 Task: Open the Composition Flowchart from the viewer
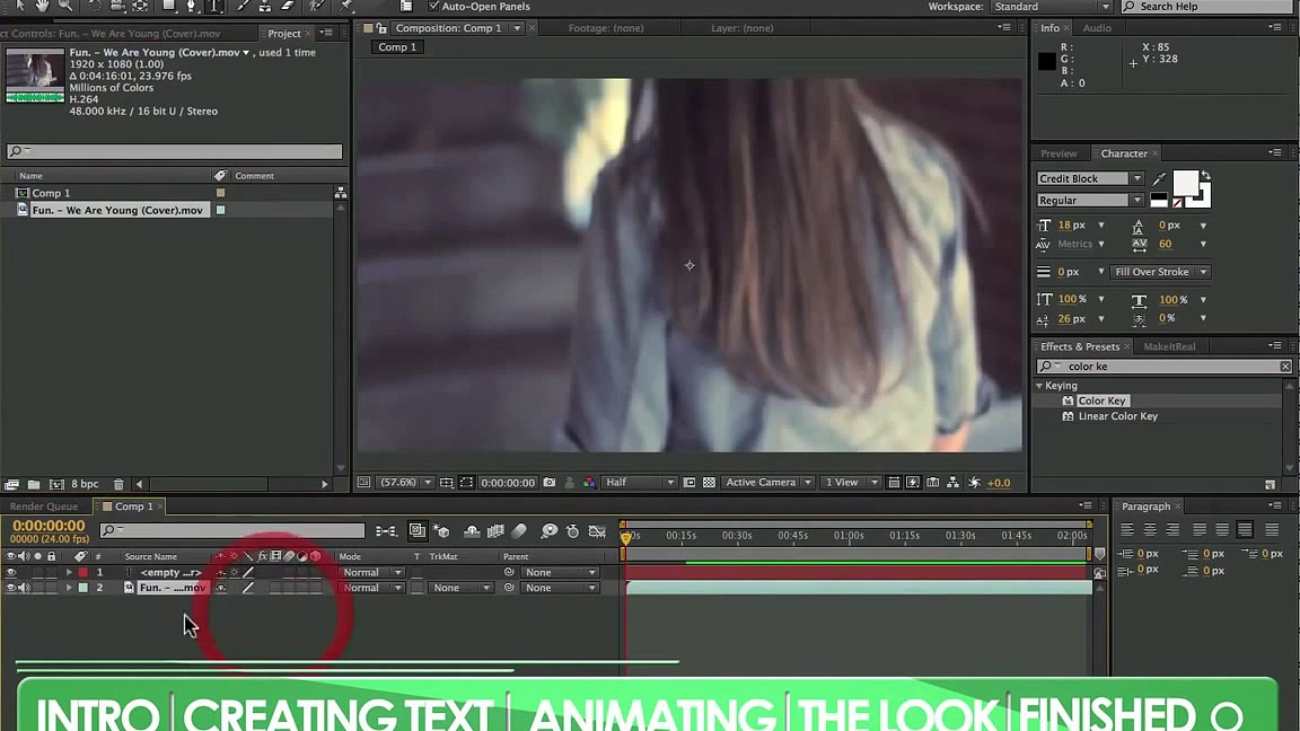(x=953, y=483)
